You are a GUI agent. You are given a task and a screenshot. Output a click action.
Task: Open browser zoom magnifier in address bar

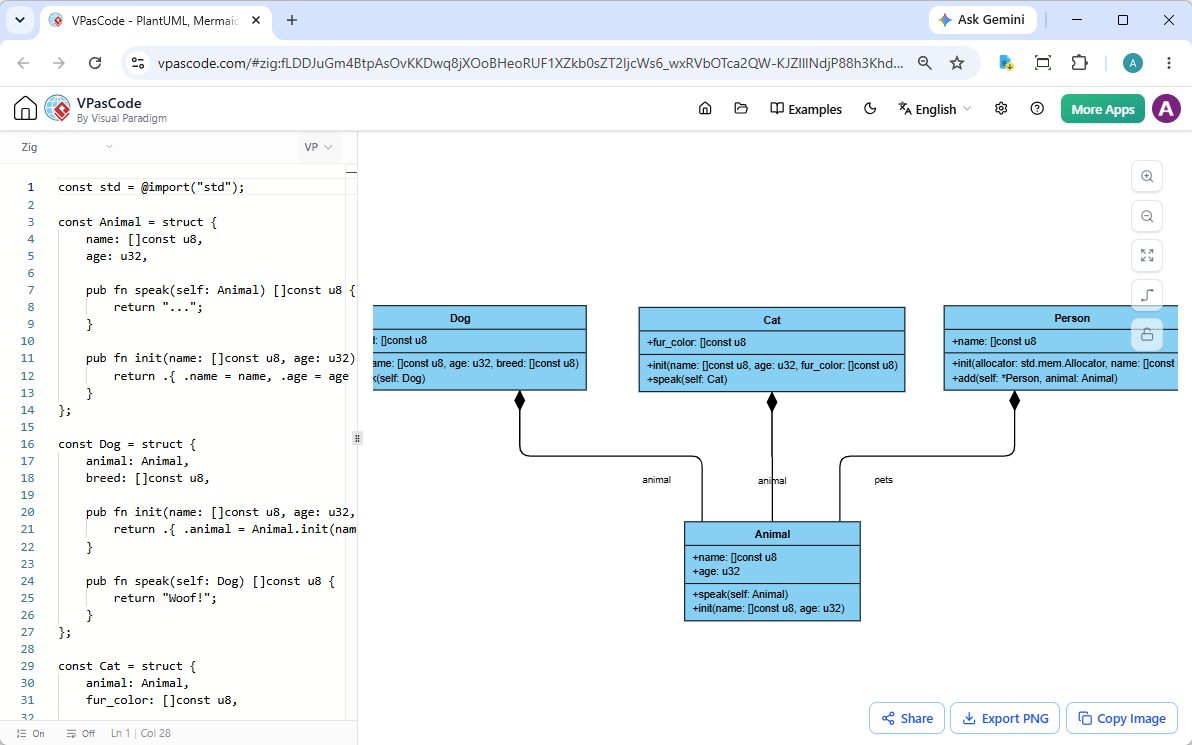[x=924, y=63]
